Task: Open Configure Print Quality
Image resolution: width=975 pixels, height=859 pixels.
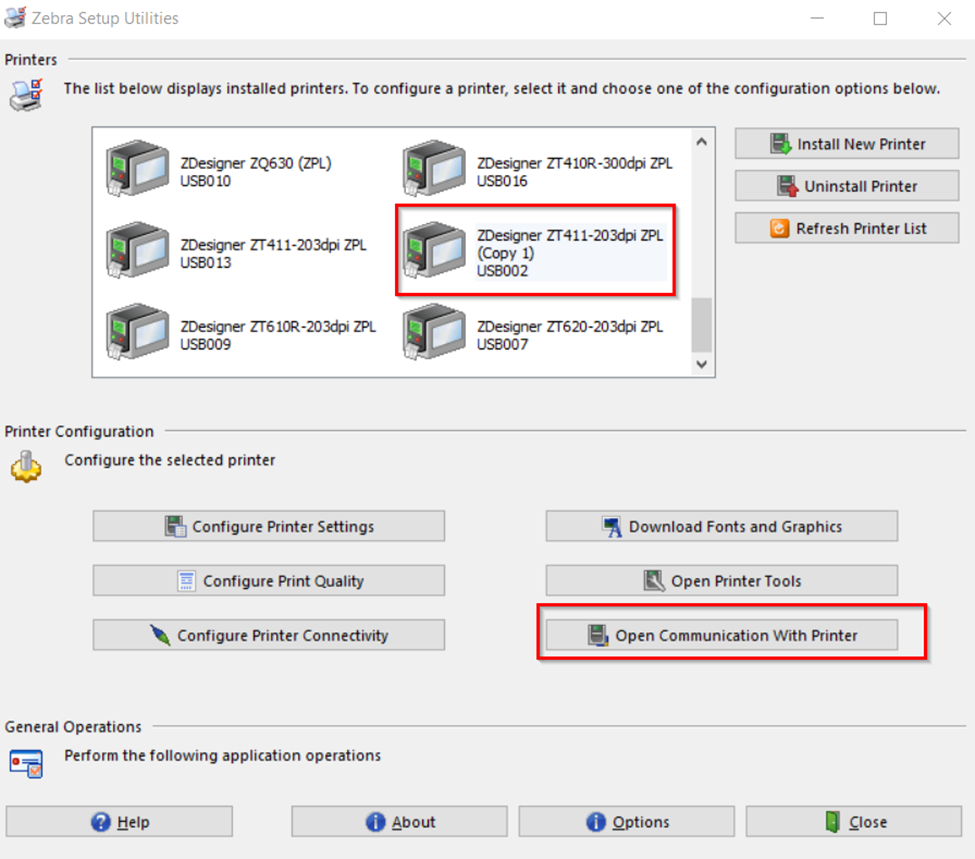Action: coord(269,581)
